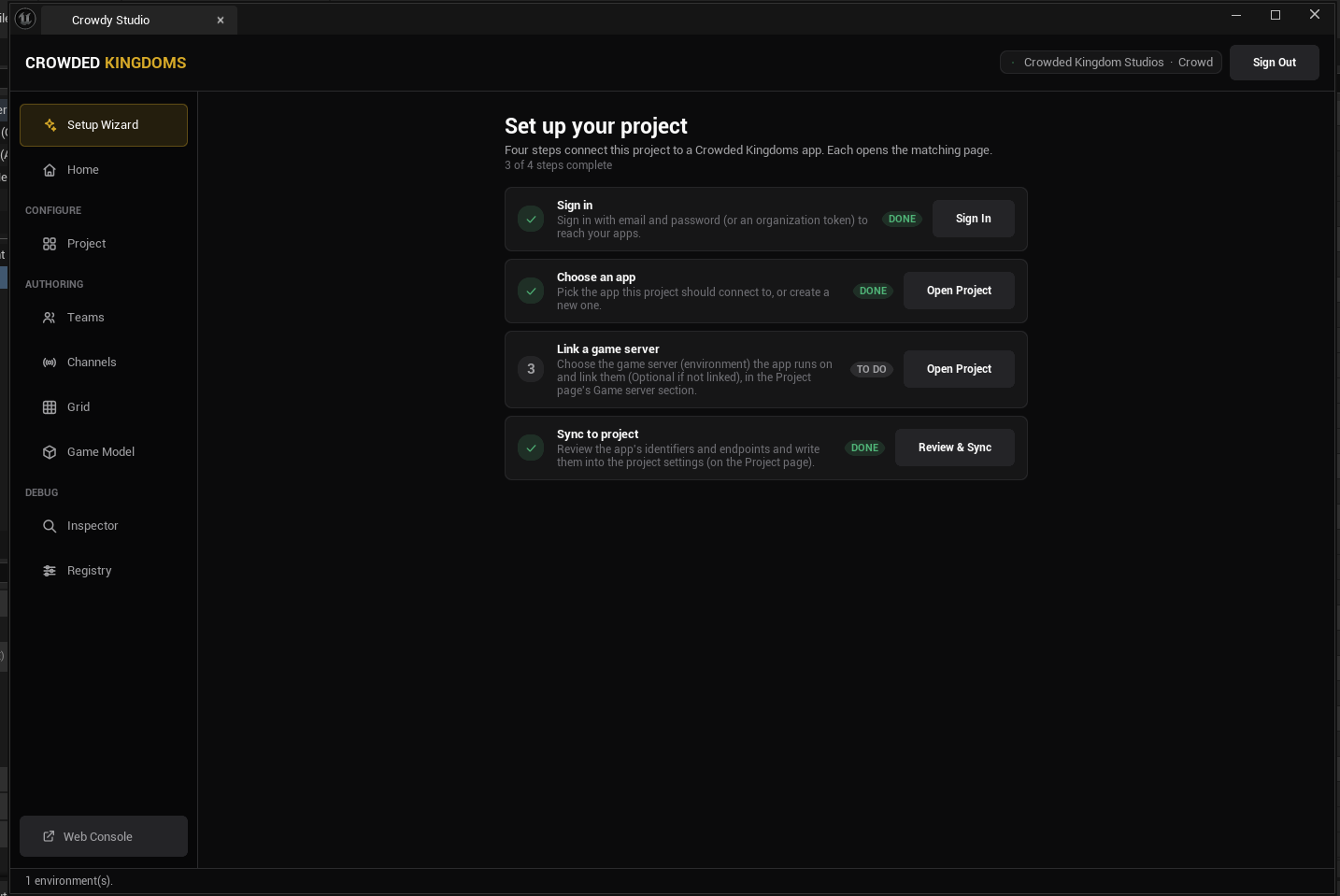Click the 'Set up your project' heading

596,126
